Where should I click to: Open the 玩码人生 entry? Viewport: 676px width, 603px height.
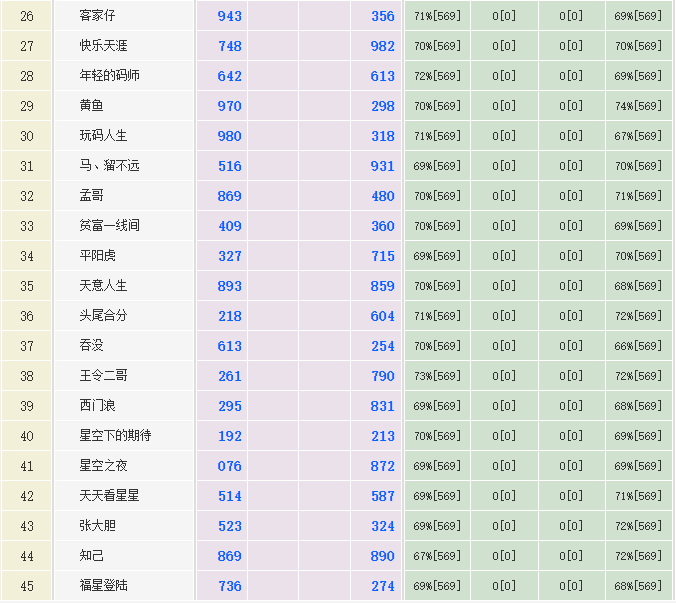(104, 136)
